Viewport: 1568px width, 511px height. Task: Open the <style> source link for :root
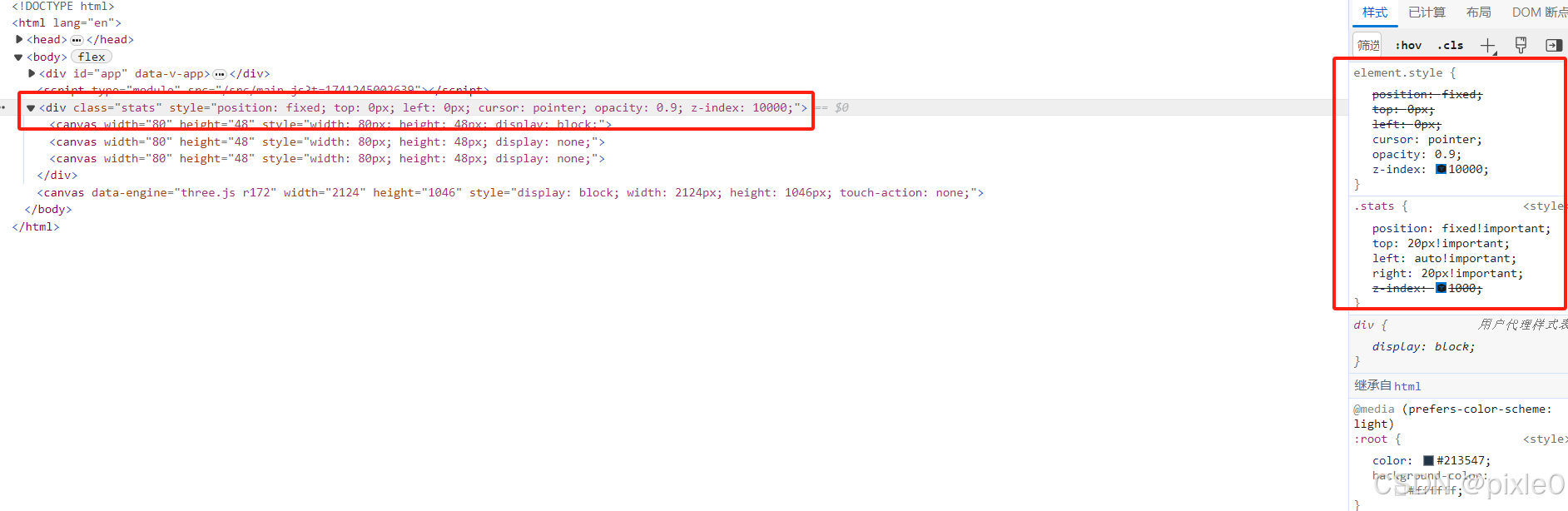coord(1545,439)
